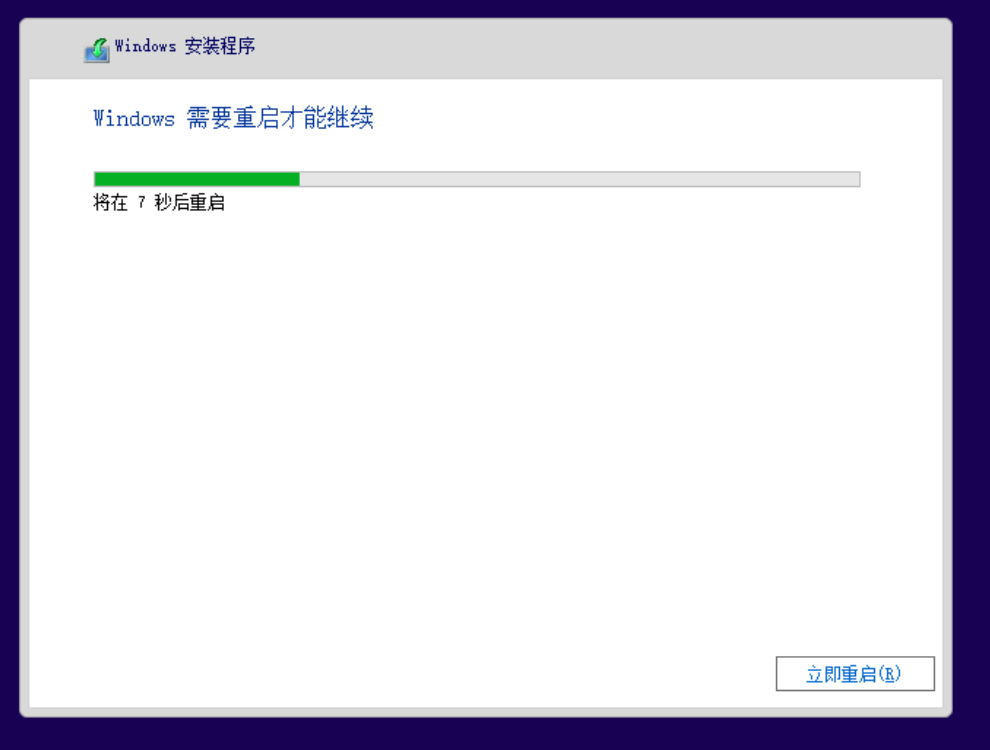Click the number 7 in the countdown
The width and height of the screenshot is (990, 750).
[141, 203]
